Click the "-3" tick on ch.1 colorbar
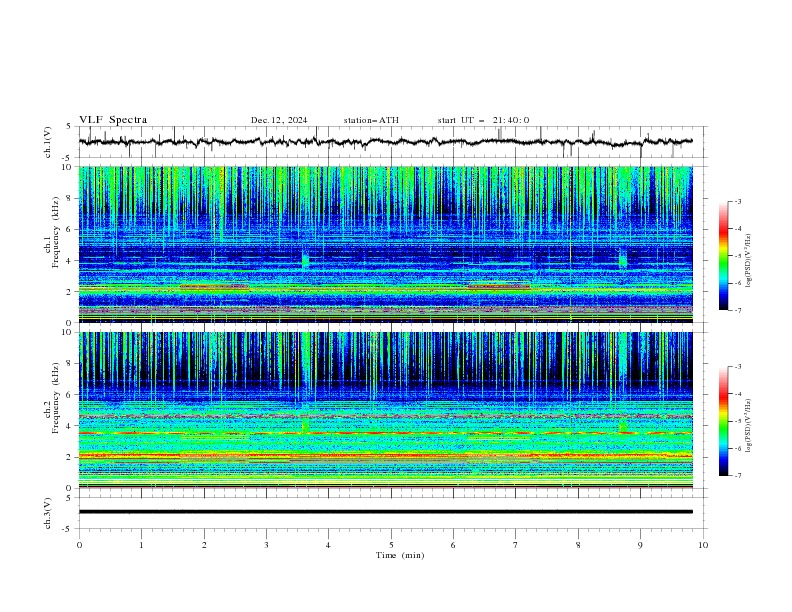The width and height of the screenshot is (792, 612). (737, 201)
